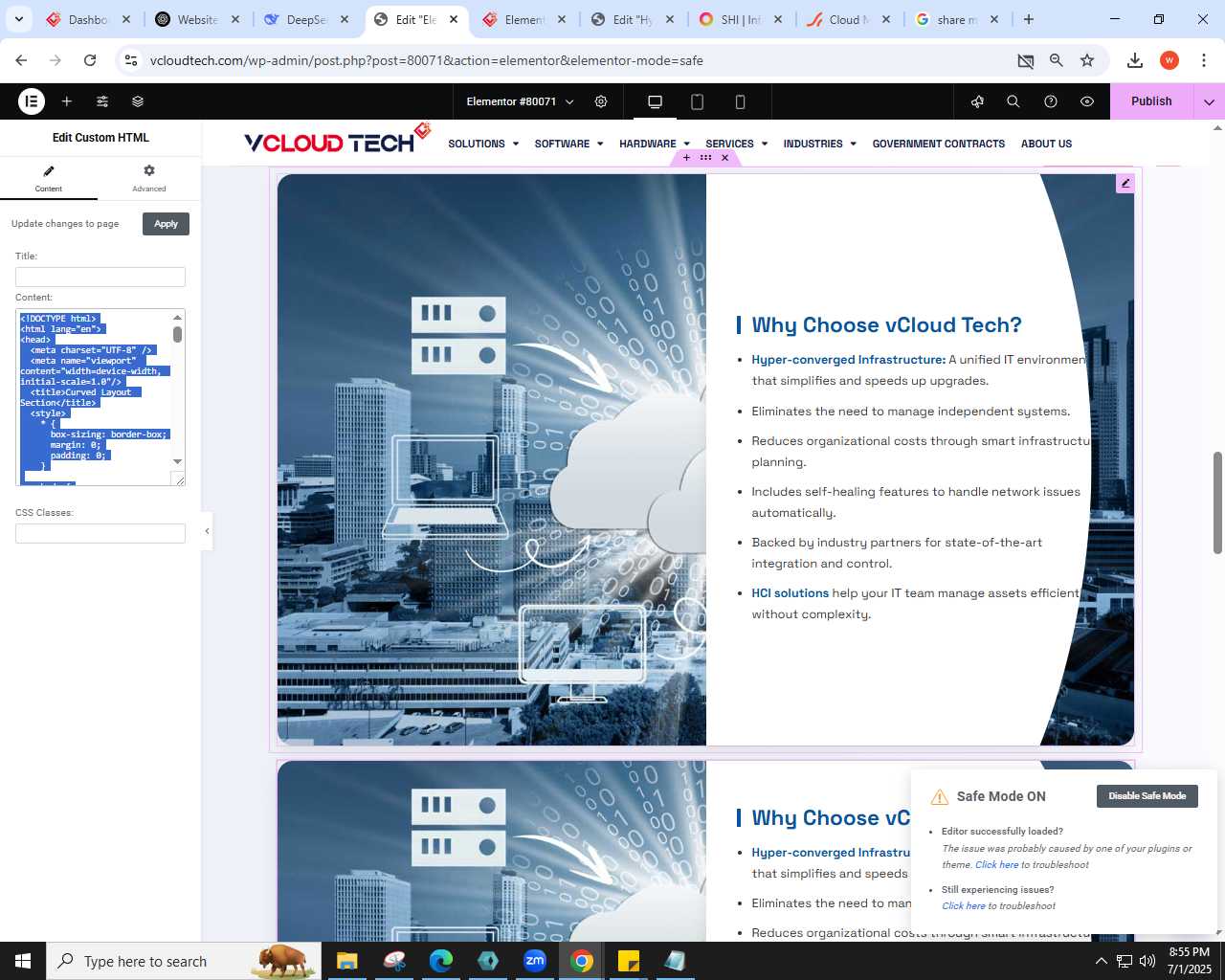Add section using handle plus icon
1225x980 pixels.
point(686,158)
